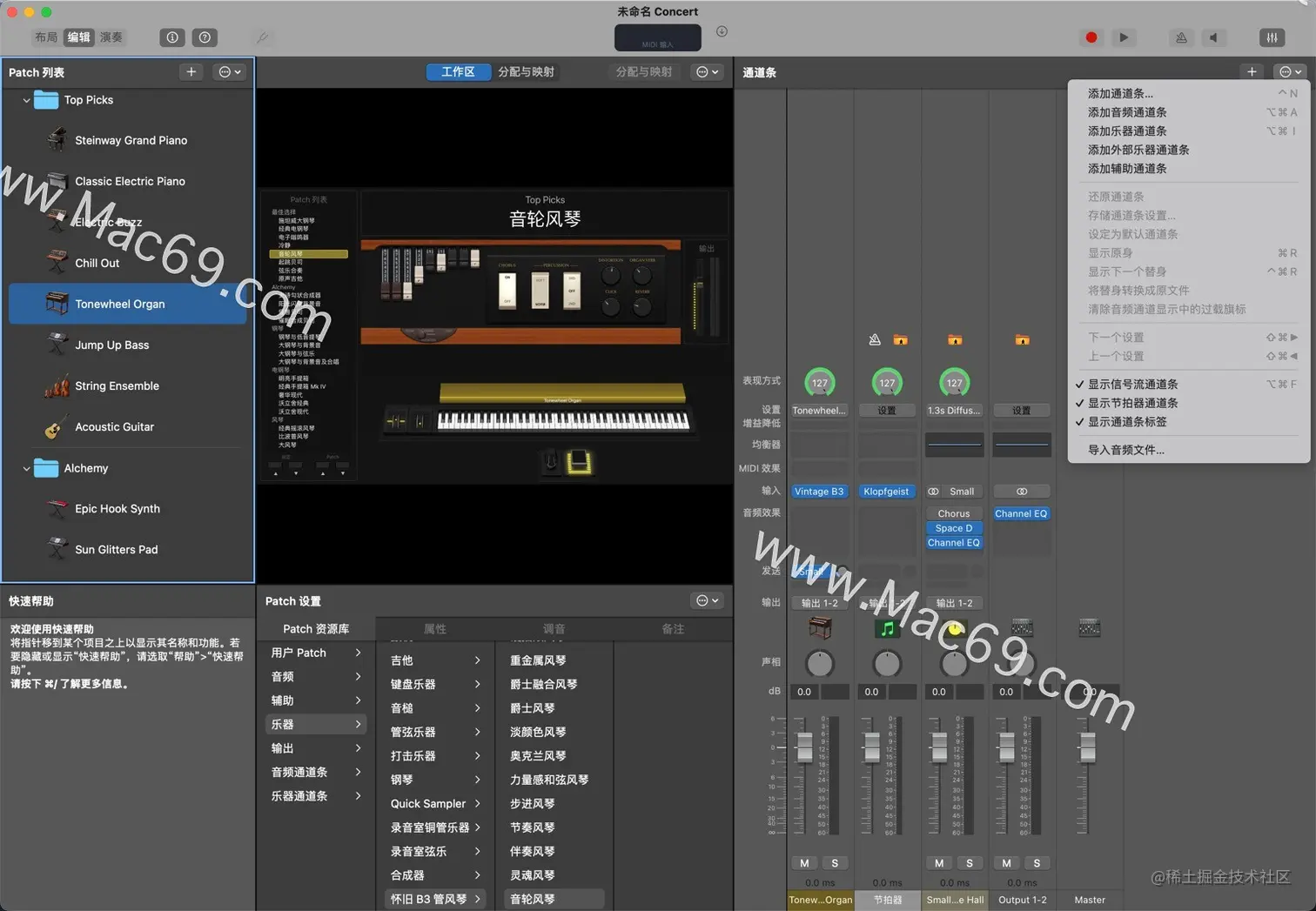Click the Steinway Grand Piano icon
1316x911 pixels.
[x=57, y=140]
